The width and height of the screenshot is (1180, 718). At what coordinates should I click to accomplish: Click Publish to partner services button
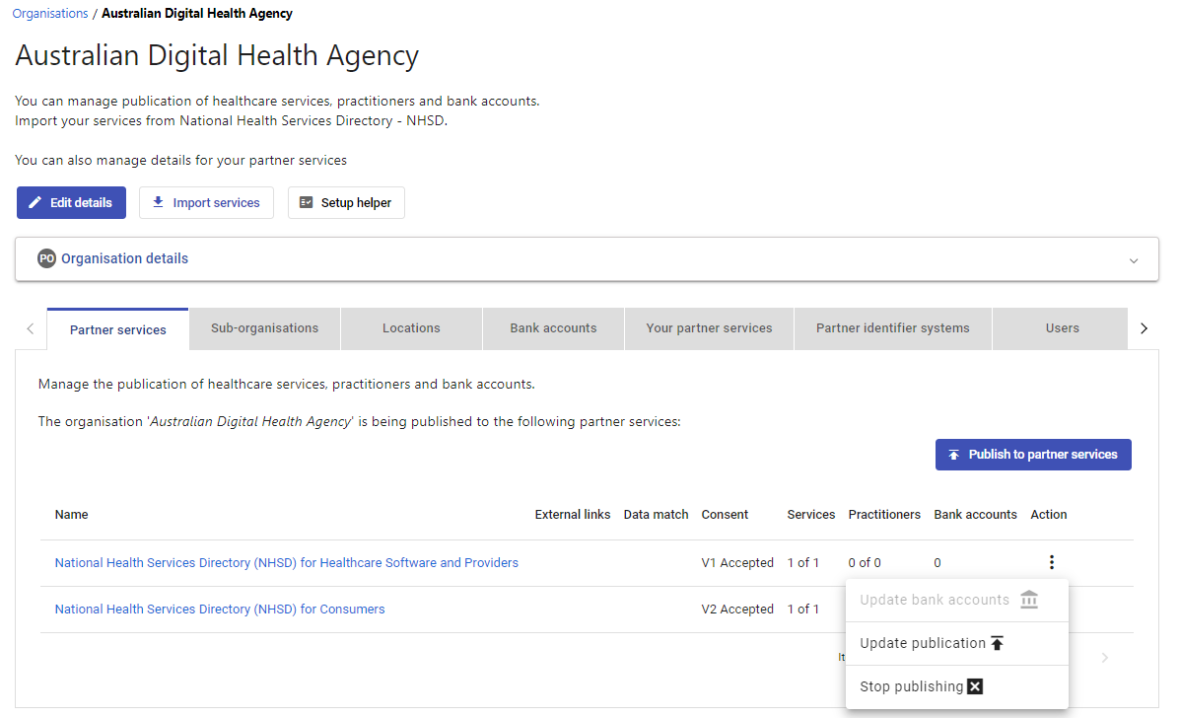(1033, 455)
